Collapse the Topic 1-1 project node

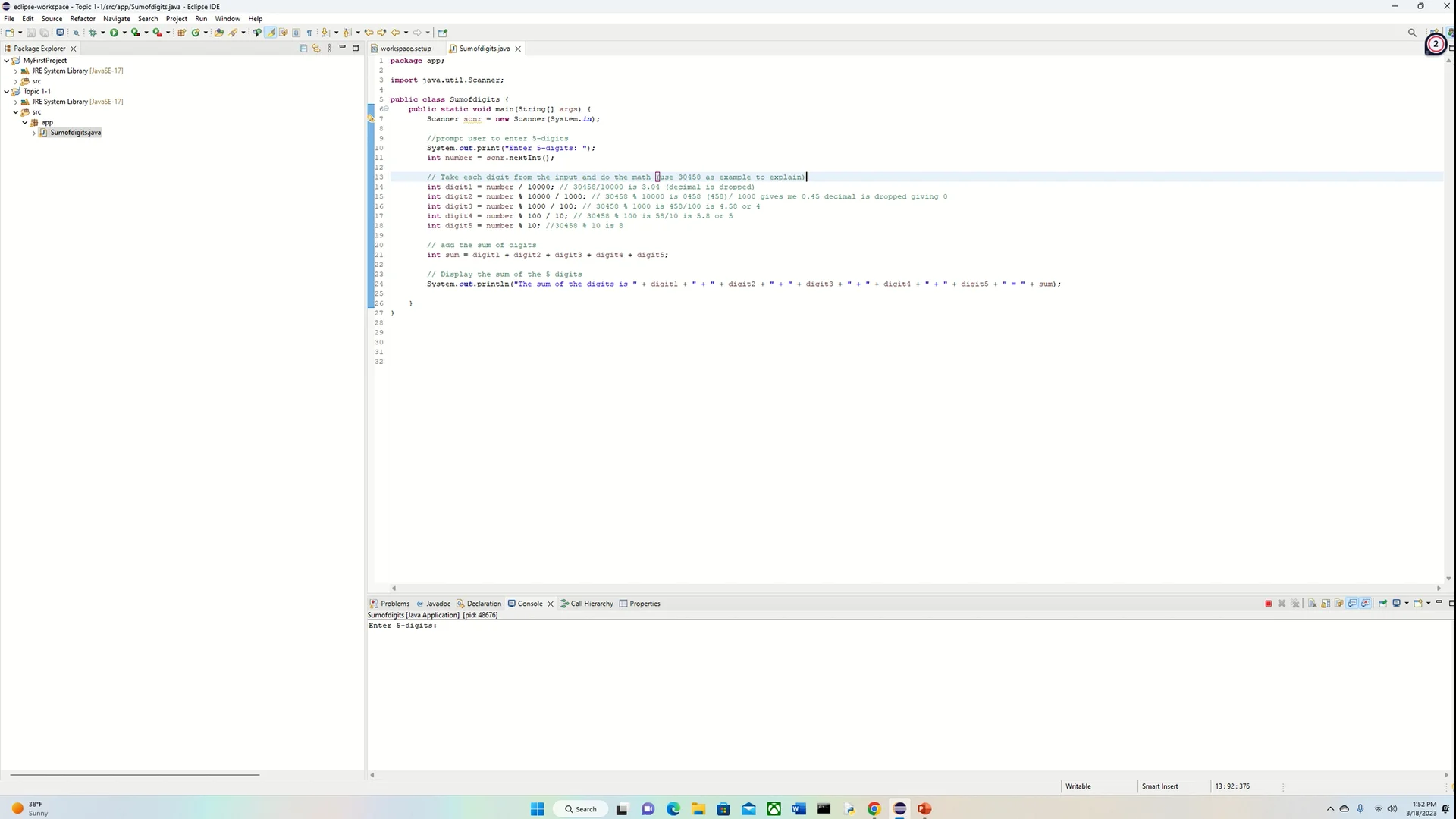pyautogui.click(x=7, y=91)
